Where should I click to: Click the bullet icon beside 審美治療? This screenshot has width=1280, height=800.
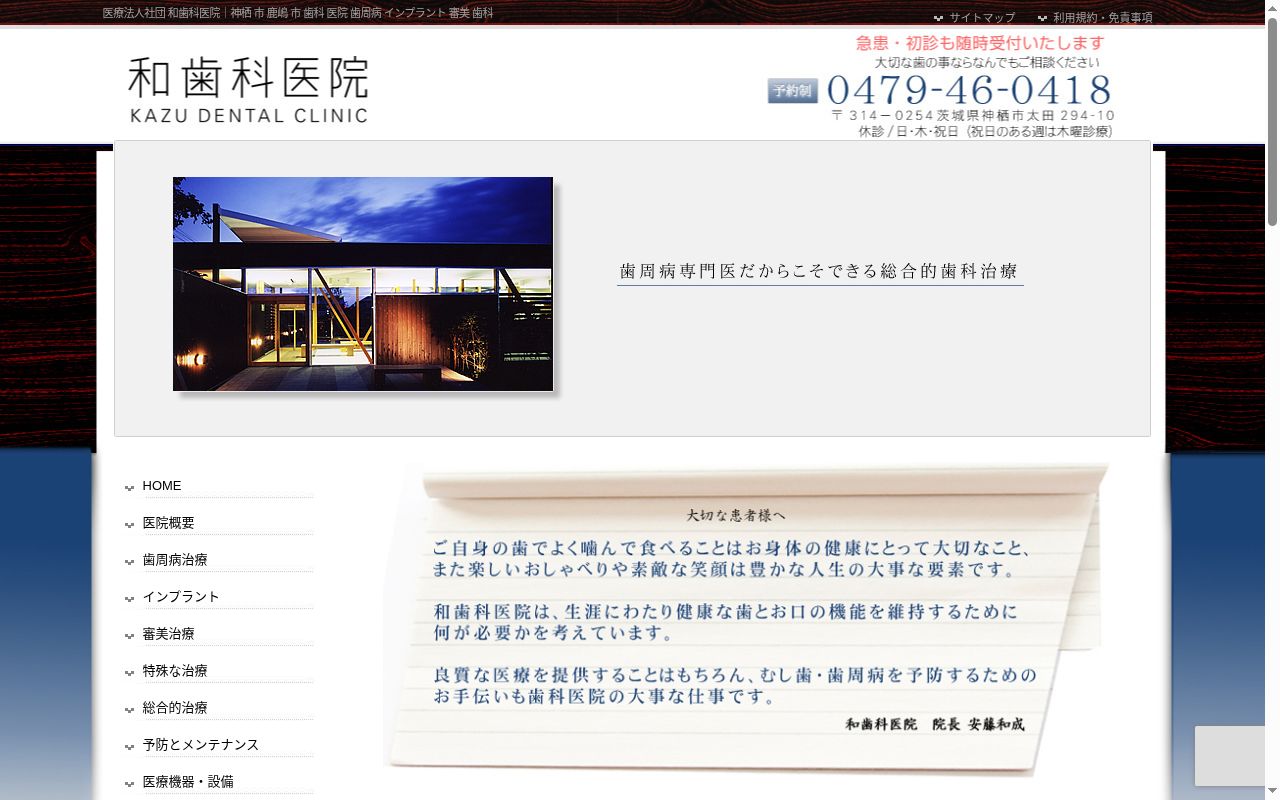[129, 636]
